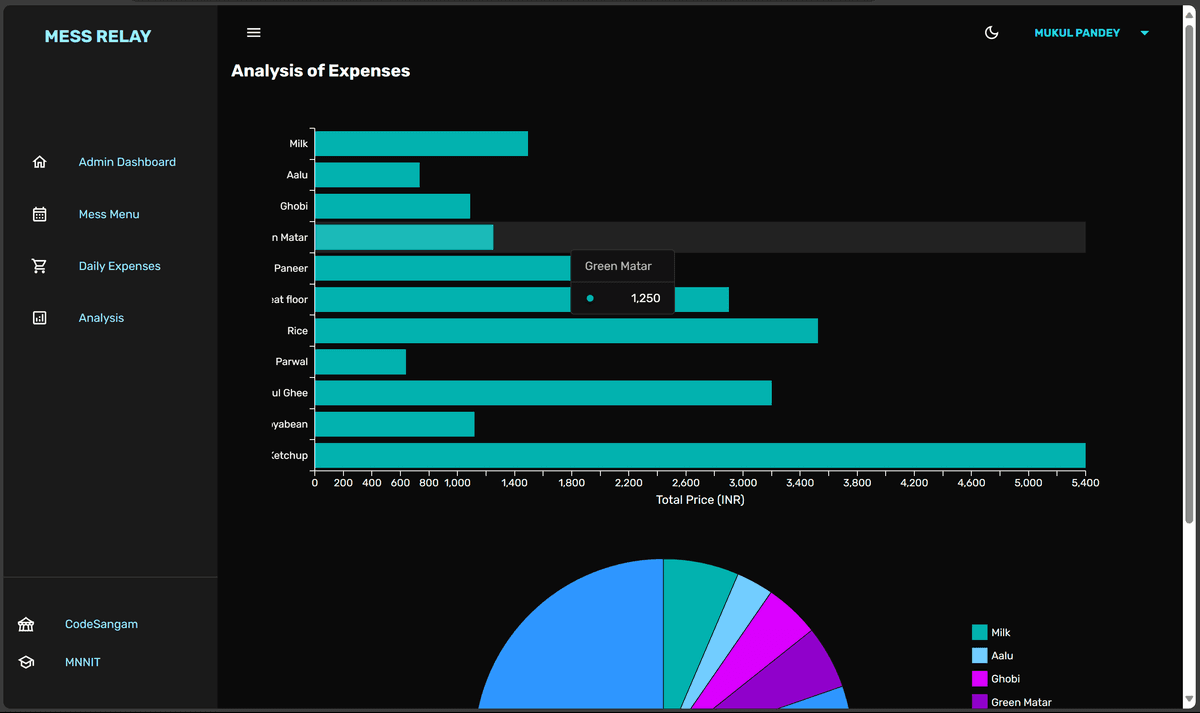Click the MESS RELAY logo title
The width and height of the screenshot is (1200, 713).
tap(98, 36)
